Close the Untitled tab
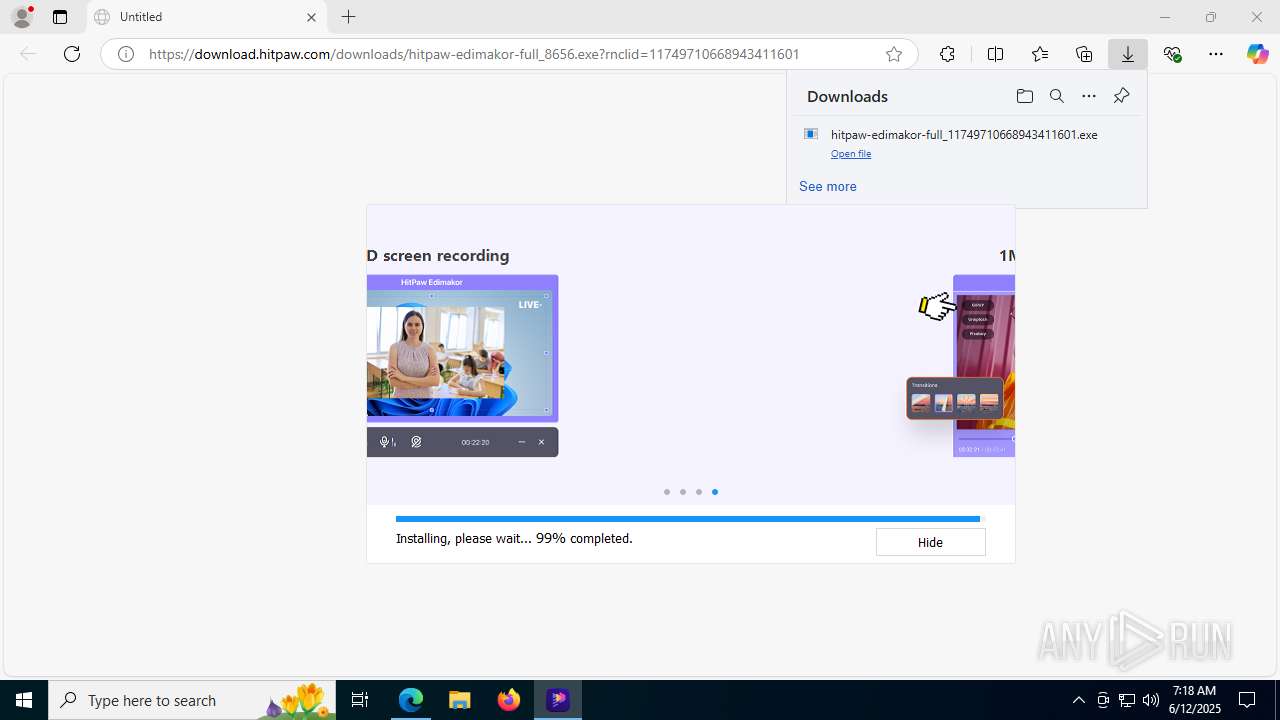Screen dimensions: 1280x720 click(x=311, y=17)
